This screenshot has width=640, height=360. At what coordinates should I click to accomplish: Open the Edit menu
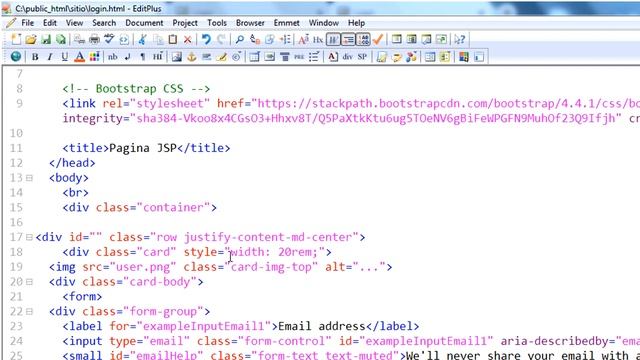click(x=50, y=23)
